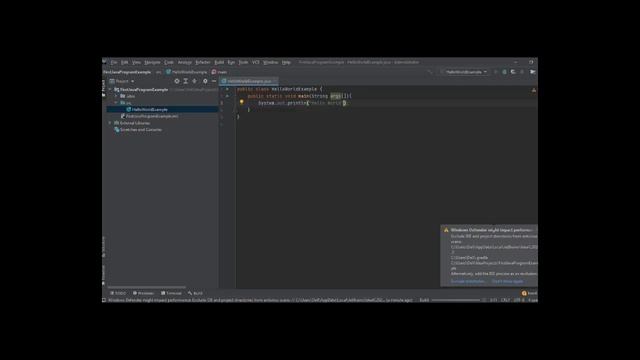Expand External Libraries node

pyautogui.click(x=110, y=123)
